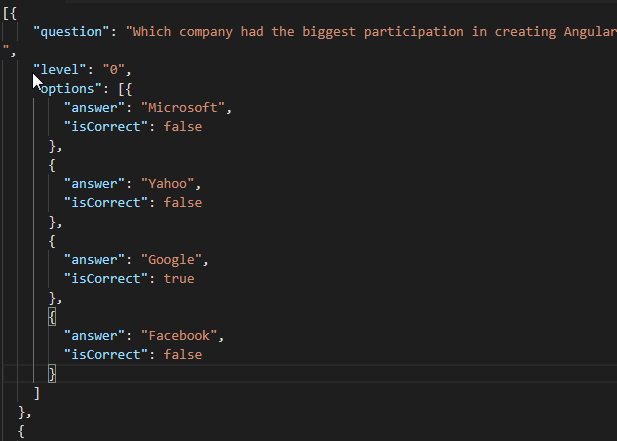Click the "answer" key on the Google line
The height and width of the screenshot is (441, 617).
(94, 260)
